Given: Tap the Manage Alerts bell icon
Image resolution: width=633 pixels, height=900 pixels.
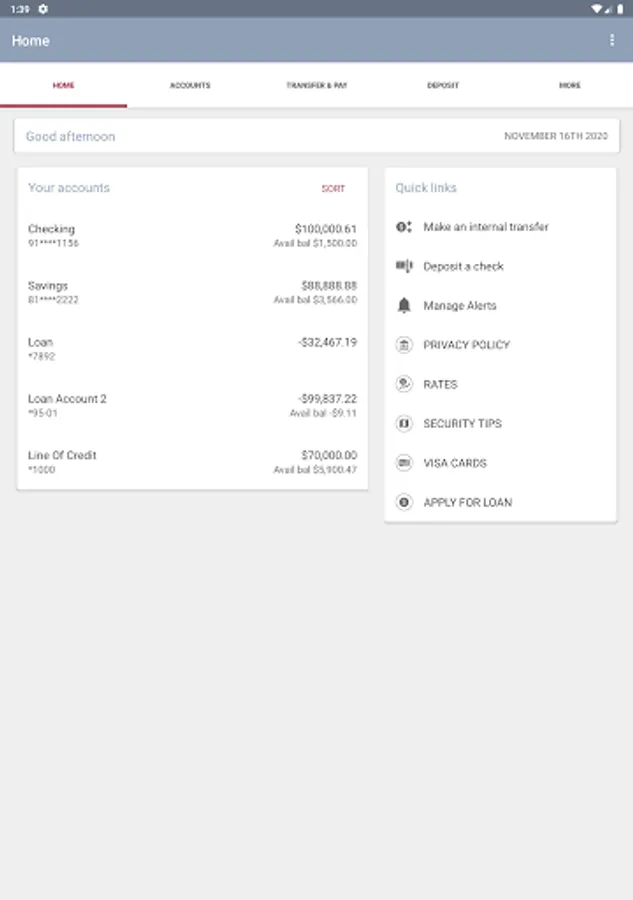Looking at the screenshot, I should coord(404,305).
